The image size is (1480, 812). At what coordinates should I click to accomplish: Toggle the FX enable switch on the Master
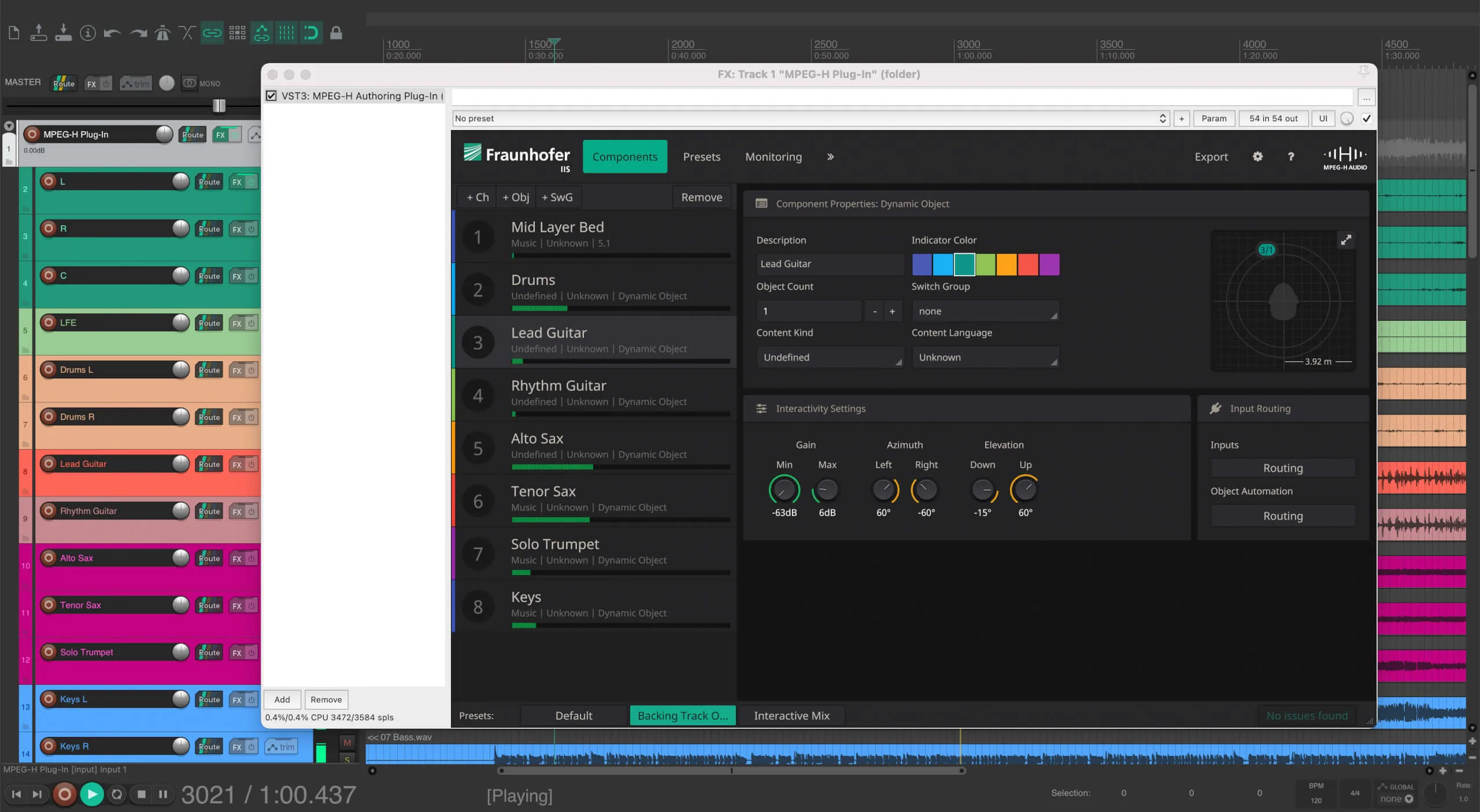tap(106, 83)
